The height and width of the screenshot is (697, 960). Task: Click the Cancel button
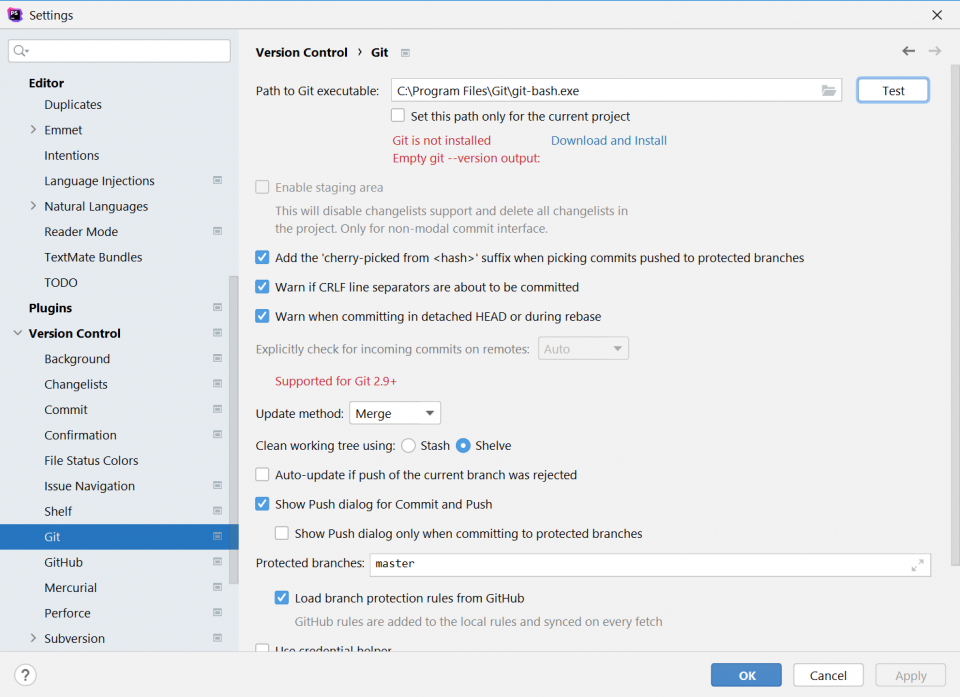(828, 675)
